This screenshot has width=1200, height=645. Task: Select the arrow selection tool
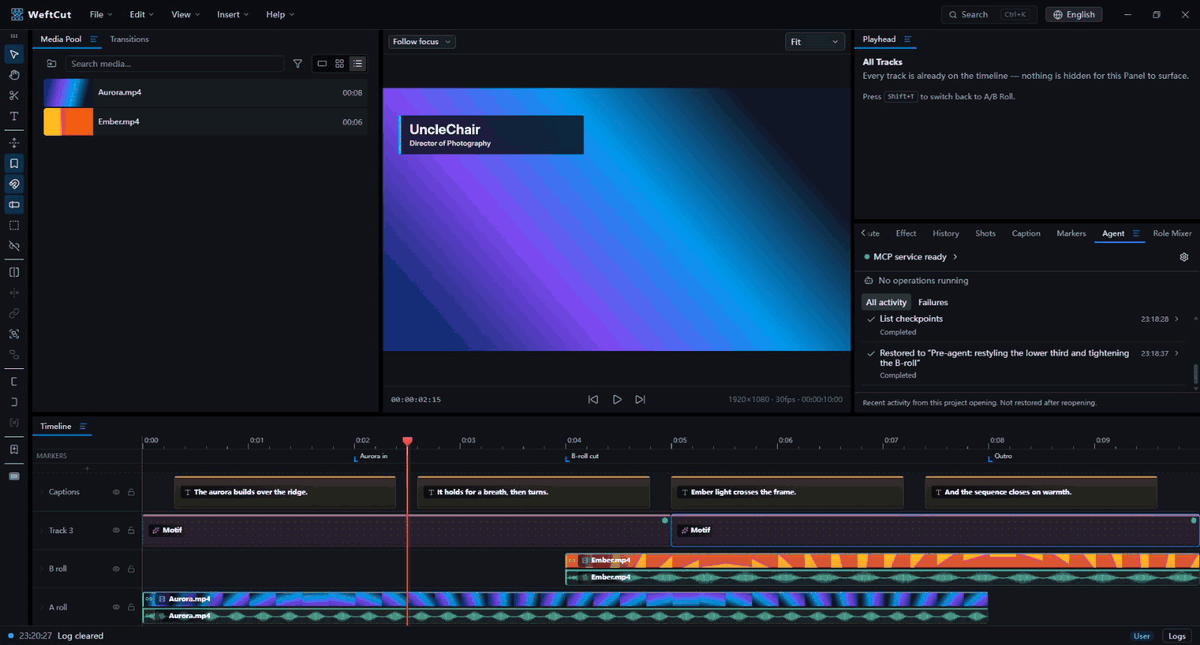pyautogui.click(x=14, y=53)
